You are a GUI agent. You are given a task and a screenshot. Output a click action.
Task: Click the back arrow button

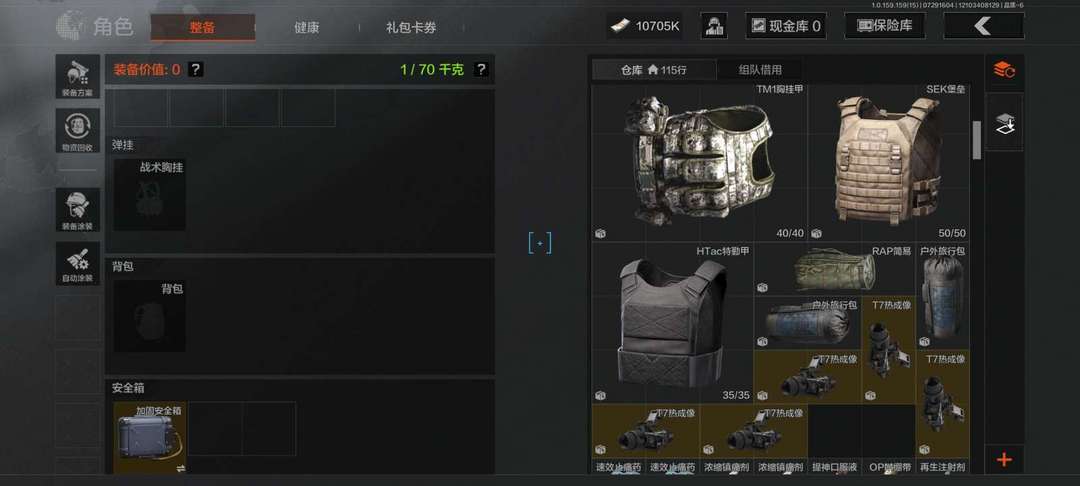click(x=983, y=26)
